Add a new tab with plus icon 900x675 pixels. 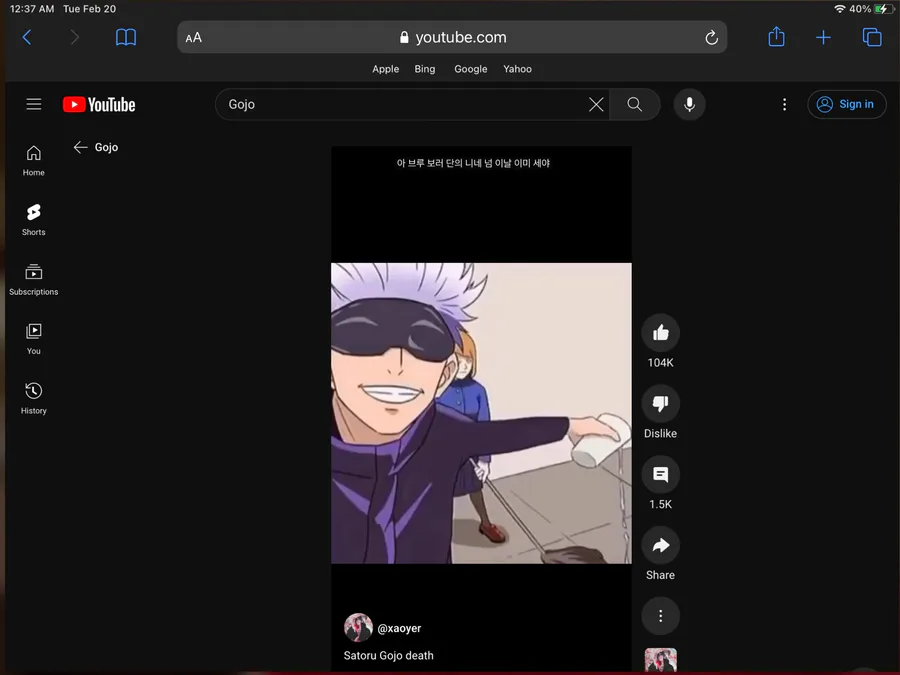coord(823,38)
